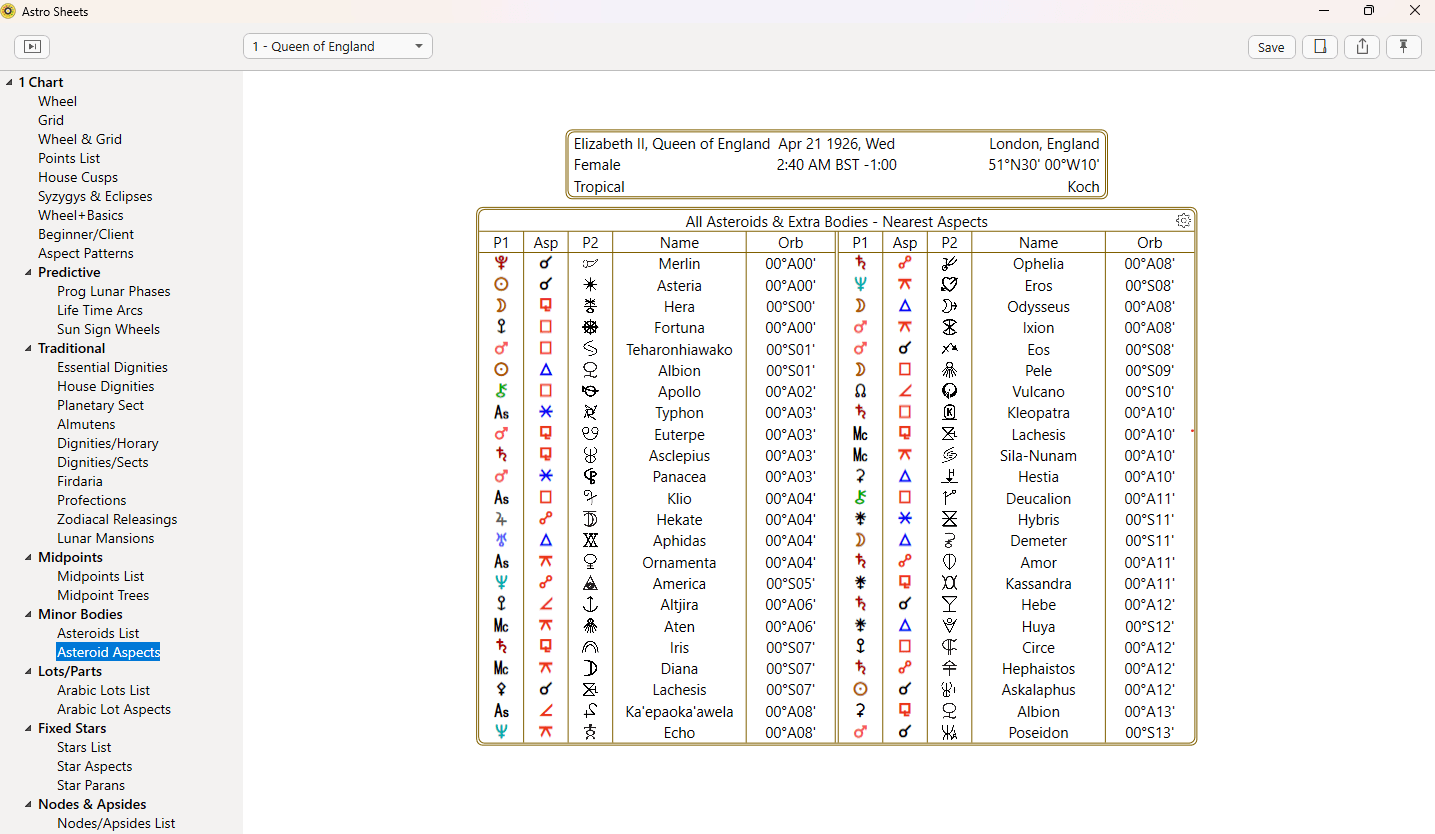Select Essential Dignities item
Image resolution: width=1435 pixels, height=834 pixels.
tap(112, 367)
